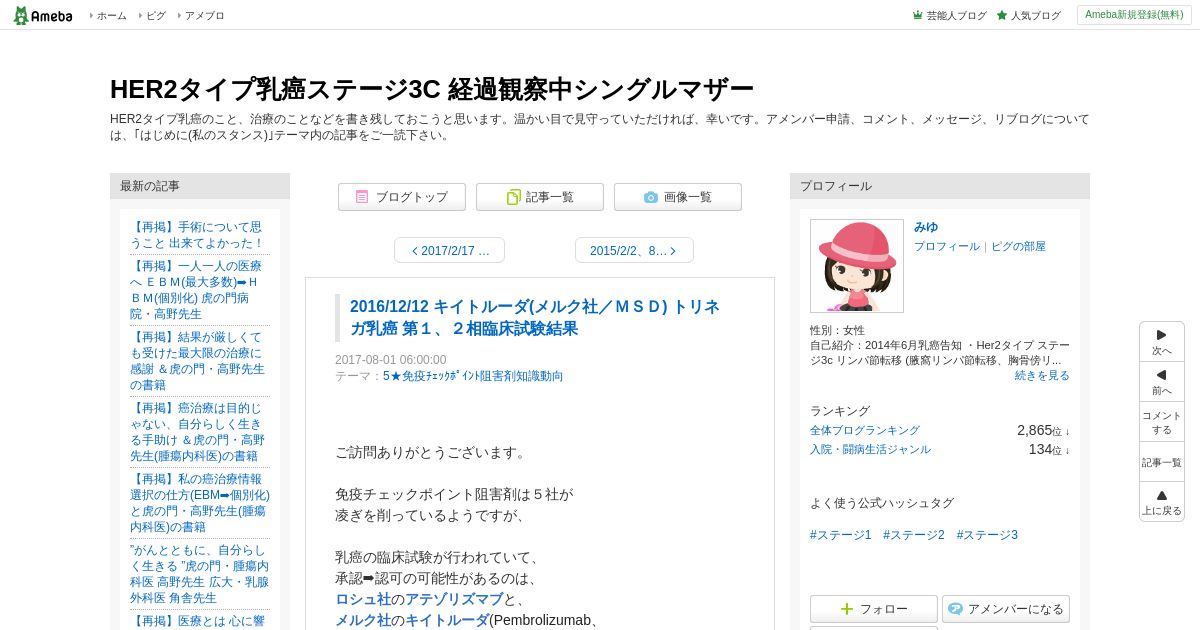
Task: Open メルク社 link in article body
Action: pyautogui.click(x=363, y=620)
